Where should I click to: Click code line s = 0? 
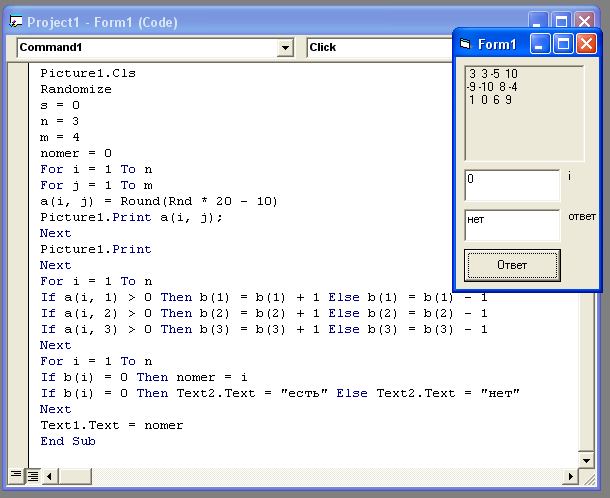point(60,105)
